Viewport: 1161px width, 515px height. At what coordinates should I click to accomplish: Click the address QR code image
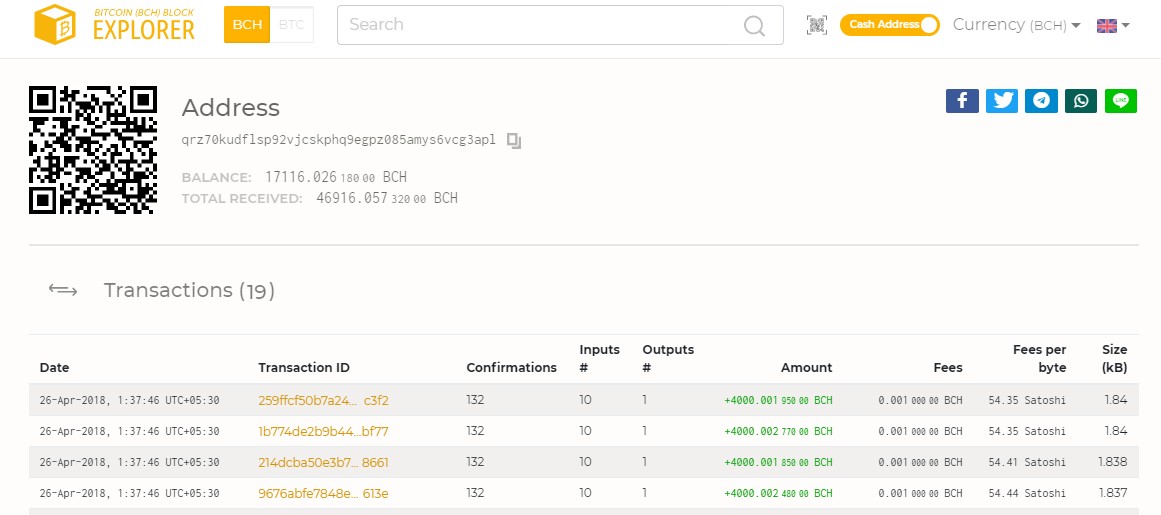tap(93, 150)
